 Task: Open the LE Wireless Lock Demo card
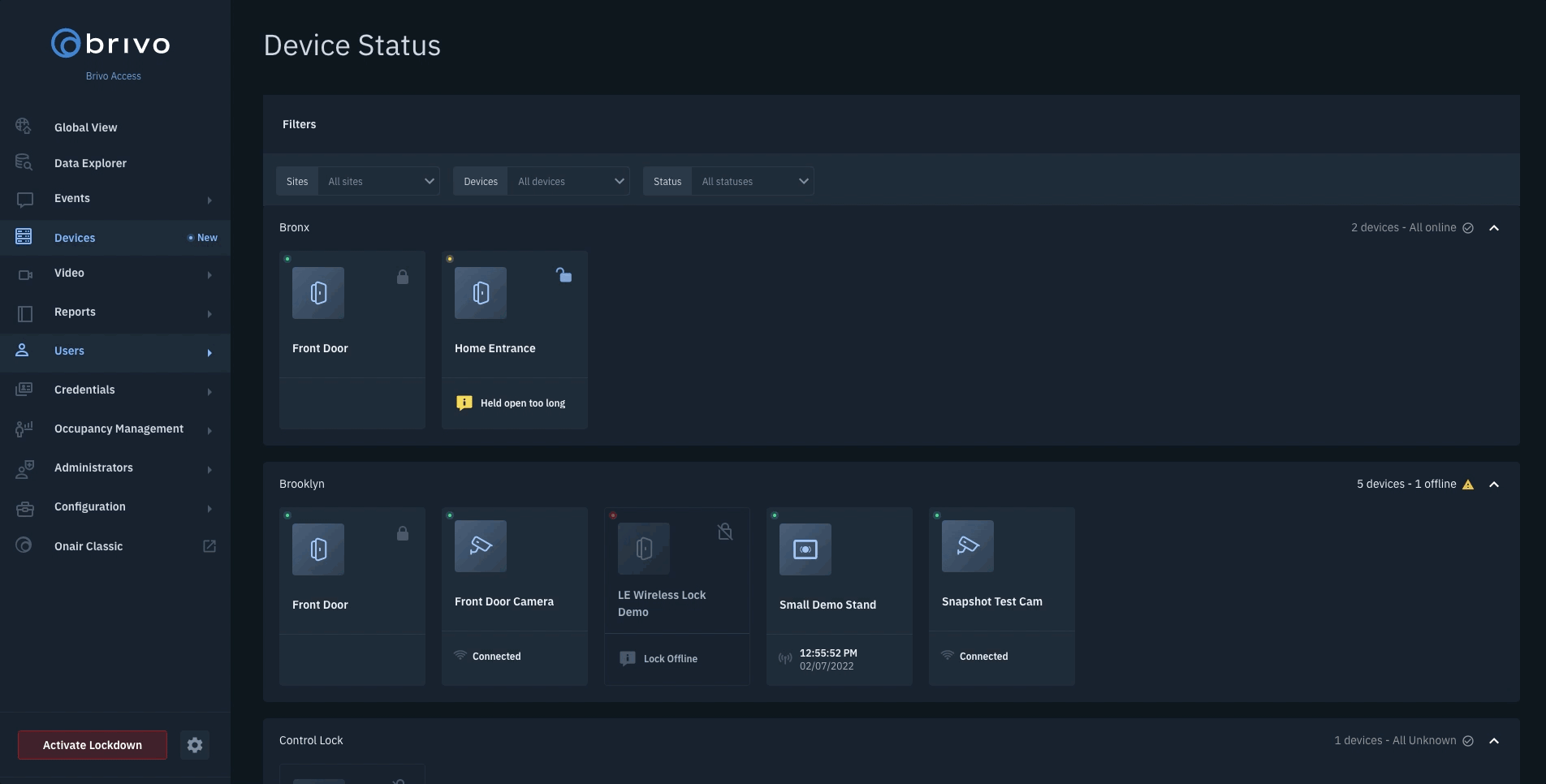[677, 597]
